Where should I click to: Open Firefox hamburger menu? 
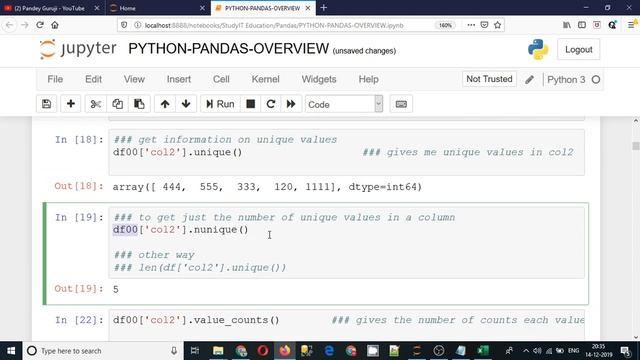point(631,25)
